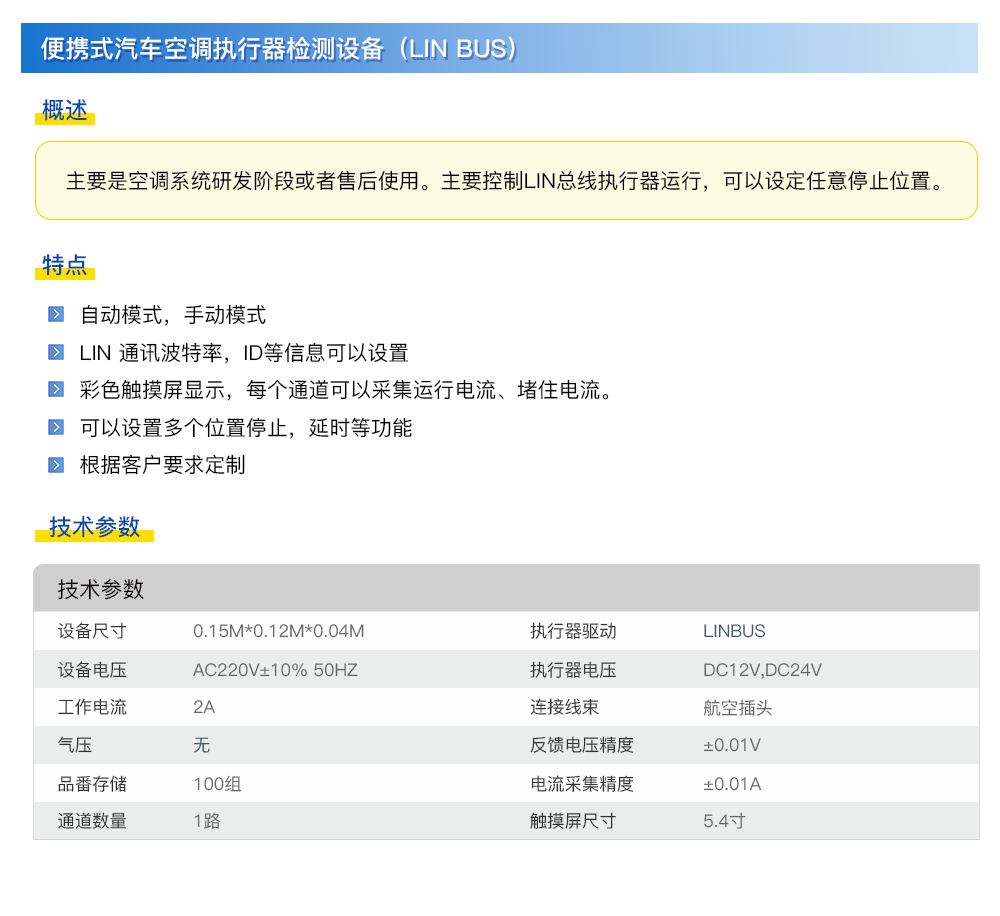Select the 特点 section heading
This screenshot has width=1000, height=916.
pyautogui.click(x=65, y=266)
